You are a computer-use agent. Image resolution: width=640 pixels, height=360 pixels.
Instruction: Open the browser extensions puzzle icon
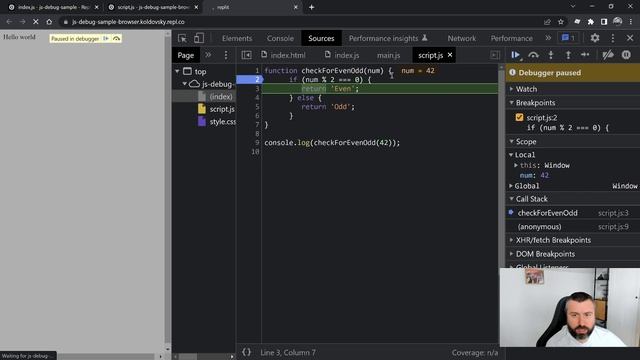point(590,22)
